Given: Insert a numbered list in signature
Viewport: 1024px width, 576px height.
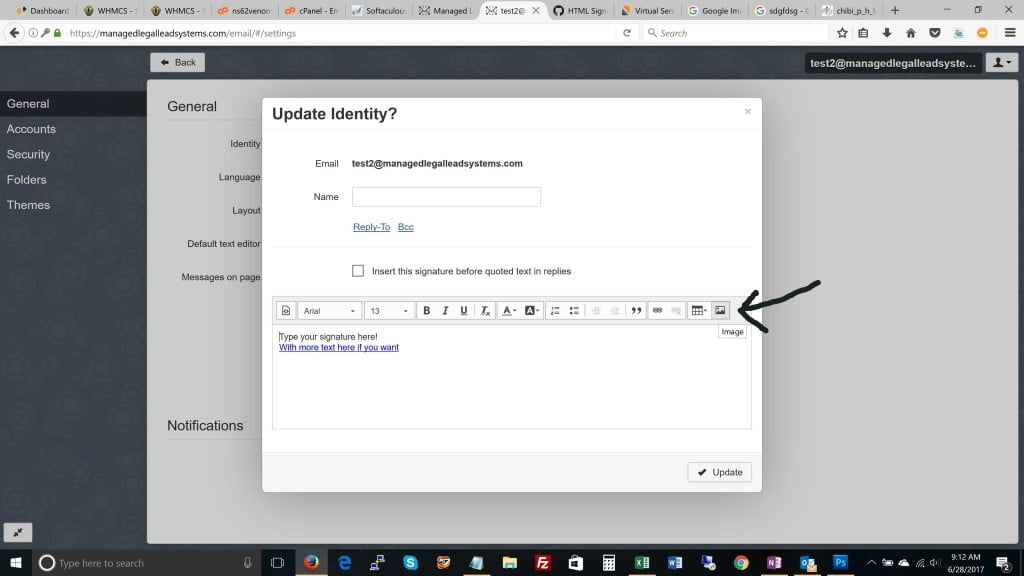Looking at the screenshot, I should click(555, 311).
